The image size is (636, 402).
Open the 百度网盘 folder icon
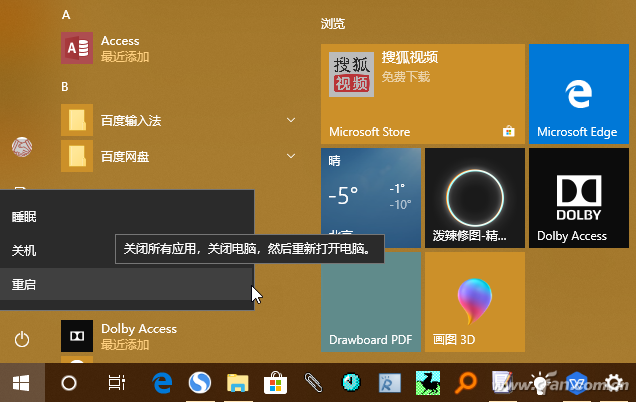point(77,156)
